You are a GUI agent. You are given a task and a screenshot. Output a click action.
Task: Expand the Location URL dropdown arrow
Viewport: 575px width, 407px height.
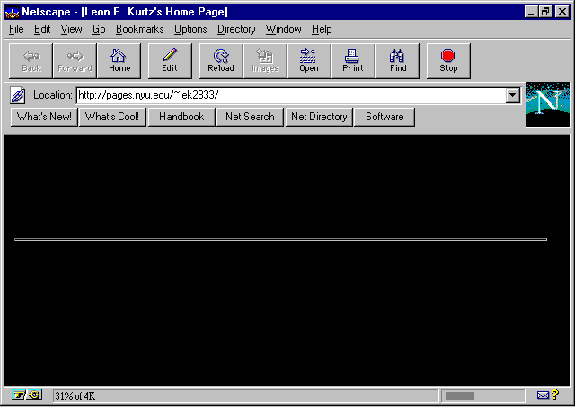pyautogui.click(x=513, y=95)
